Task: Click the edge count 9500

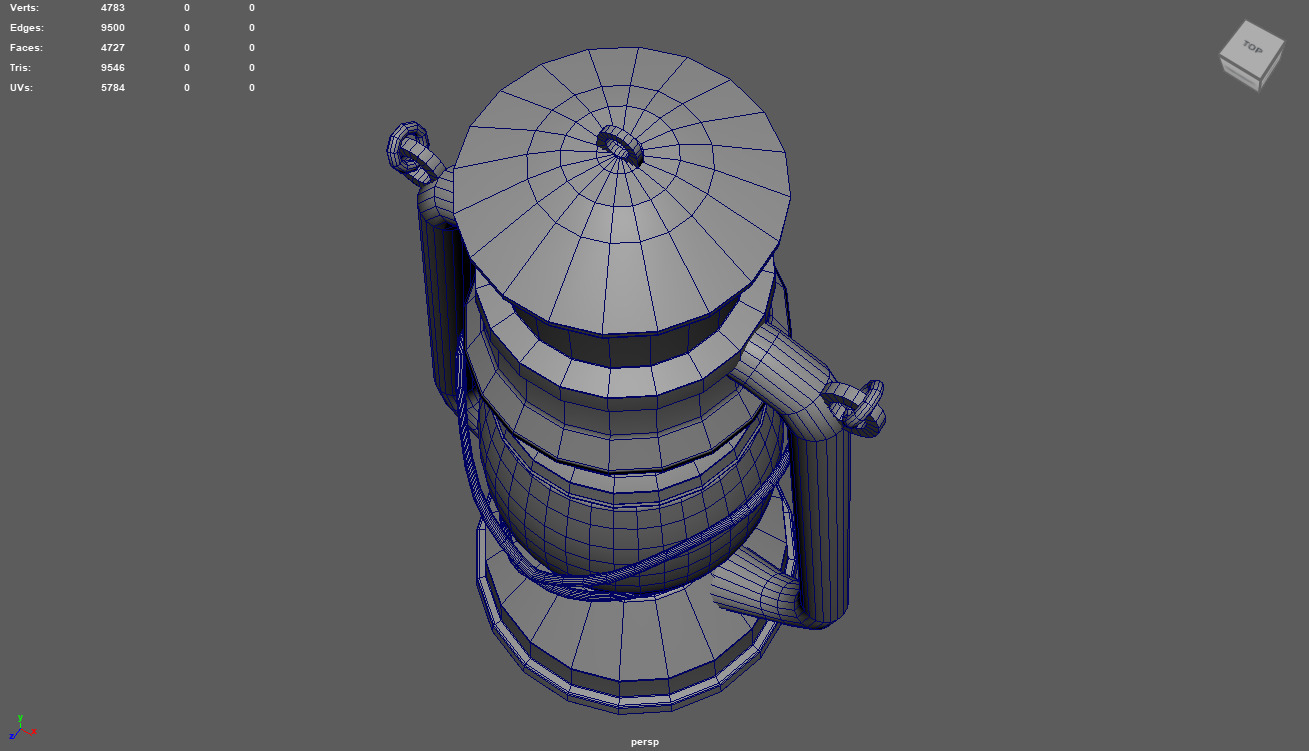Action: [x=113, y=28]
